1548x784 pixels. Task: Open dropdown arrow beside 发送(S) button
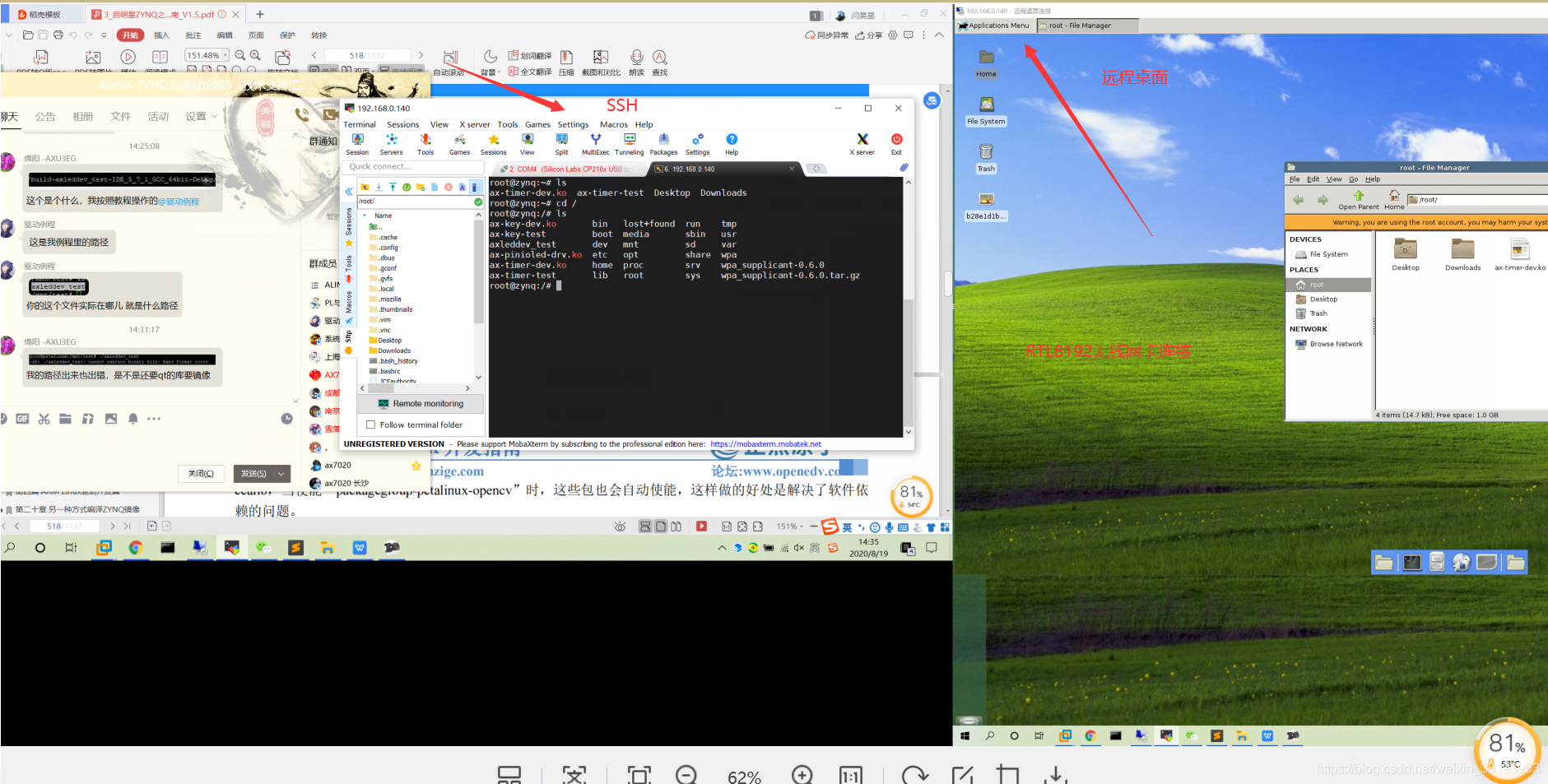(x=281, y=473)
